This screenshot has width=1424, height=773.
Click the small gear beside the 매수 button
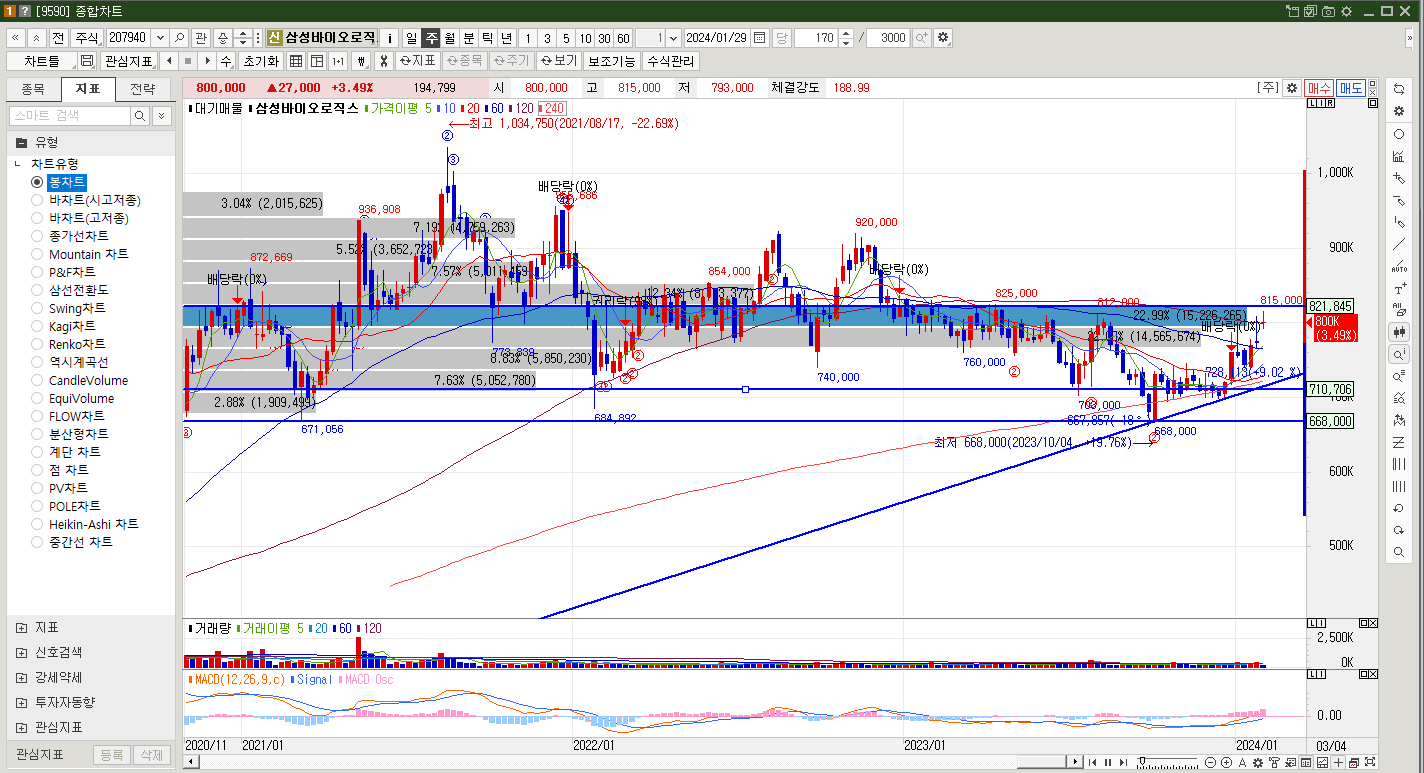1292,87
